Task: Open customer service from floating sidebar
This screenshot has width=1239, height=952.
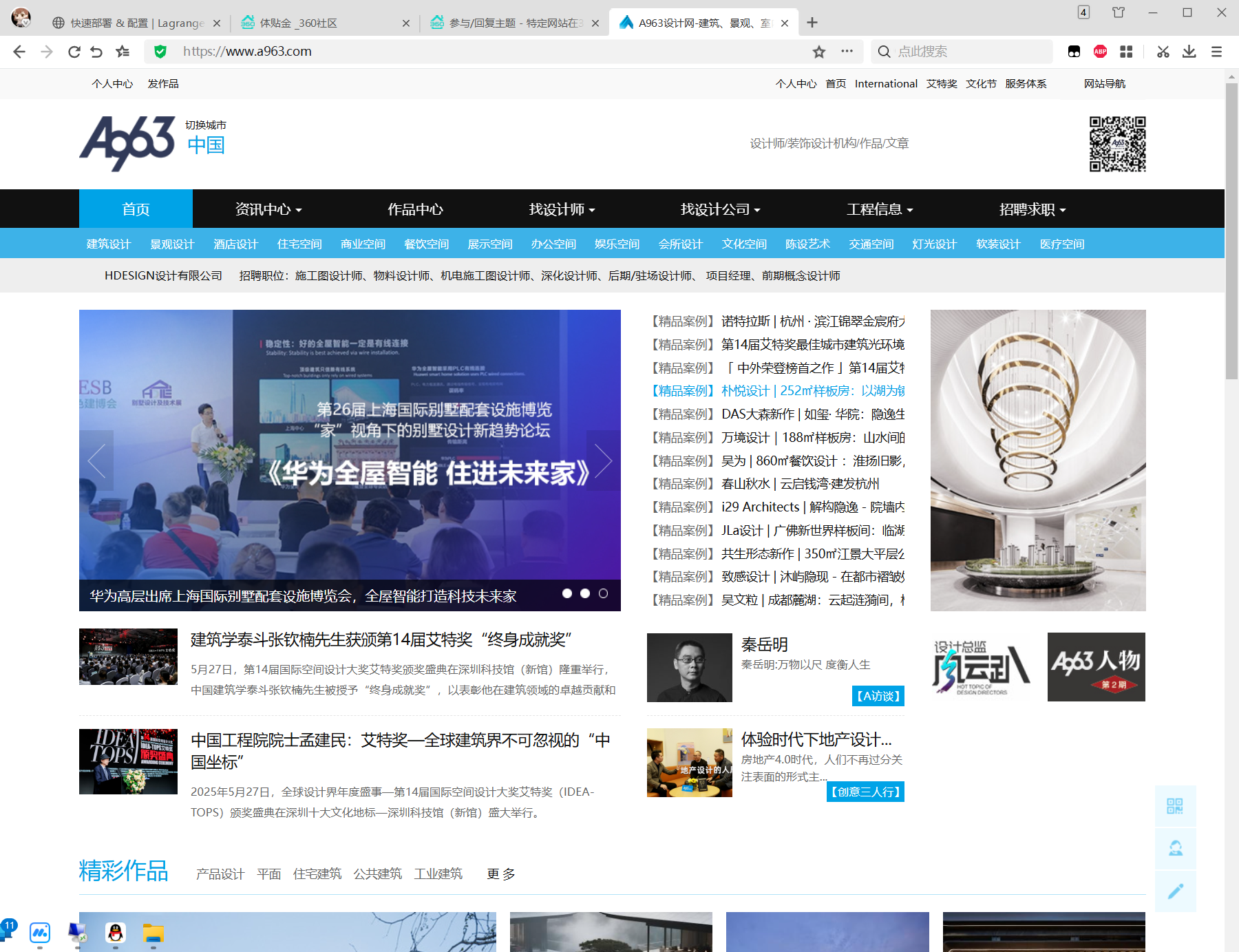Action: point(1175,849)
